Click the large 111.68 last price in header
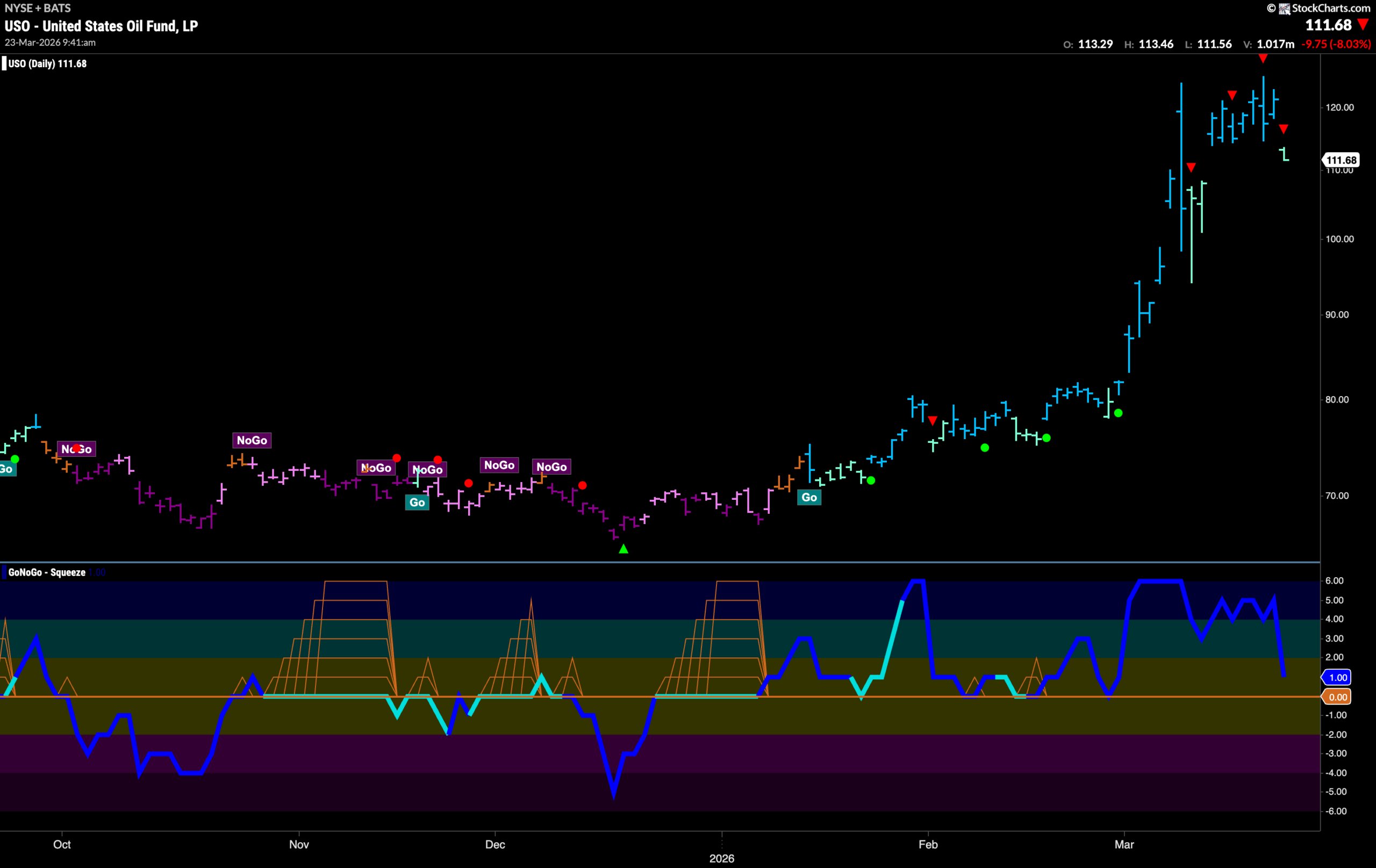Image resolution: width=1376 pixels, height=868 pixels. [1329, 25]
